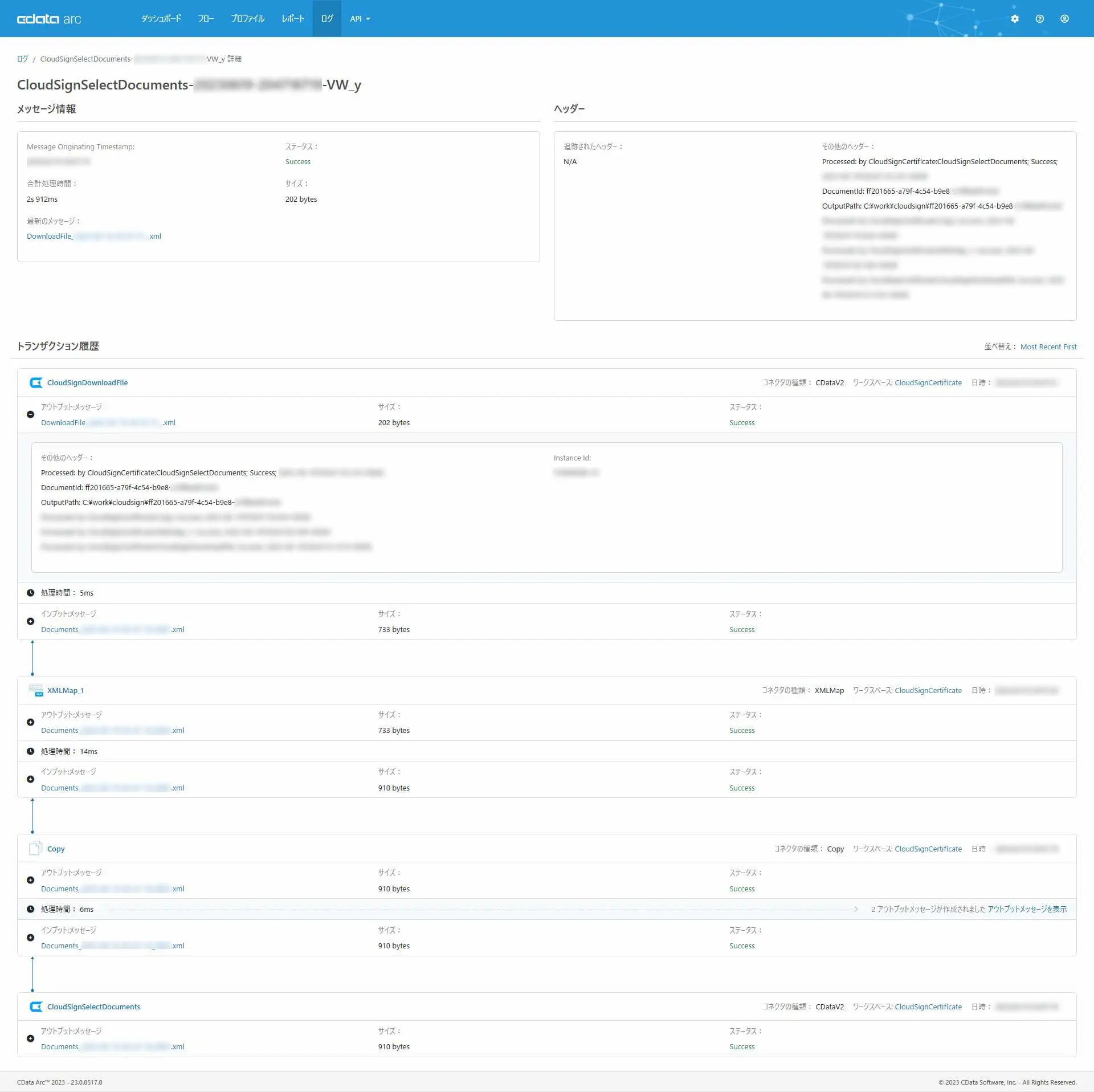Click the CloudSignDownloadFile connector icon
The width and height of the screenshot is (1094, 1092).
[x=36, y=382]
